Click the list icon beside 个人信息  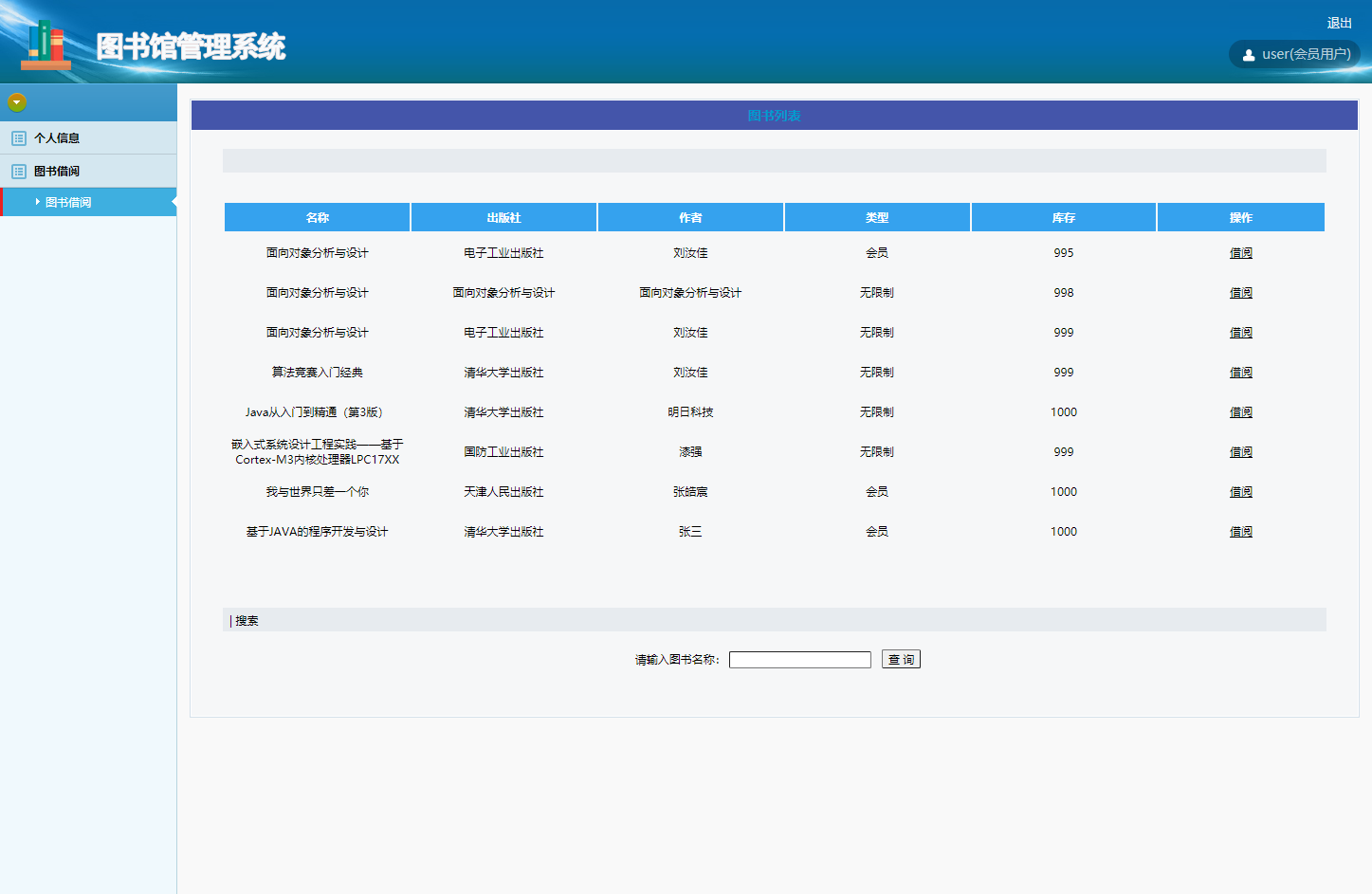point(19,138)
